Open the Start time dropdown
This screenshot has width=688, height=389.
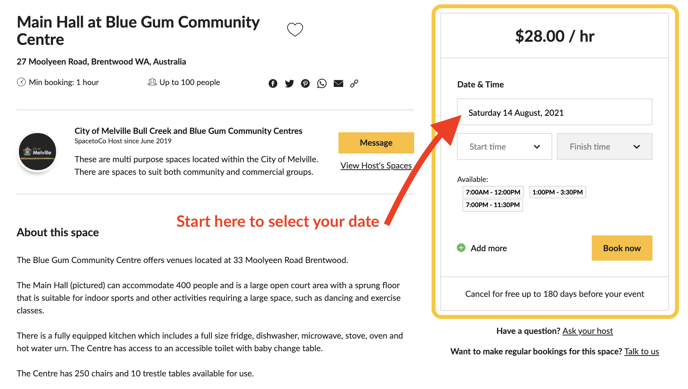pos(504,146)
